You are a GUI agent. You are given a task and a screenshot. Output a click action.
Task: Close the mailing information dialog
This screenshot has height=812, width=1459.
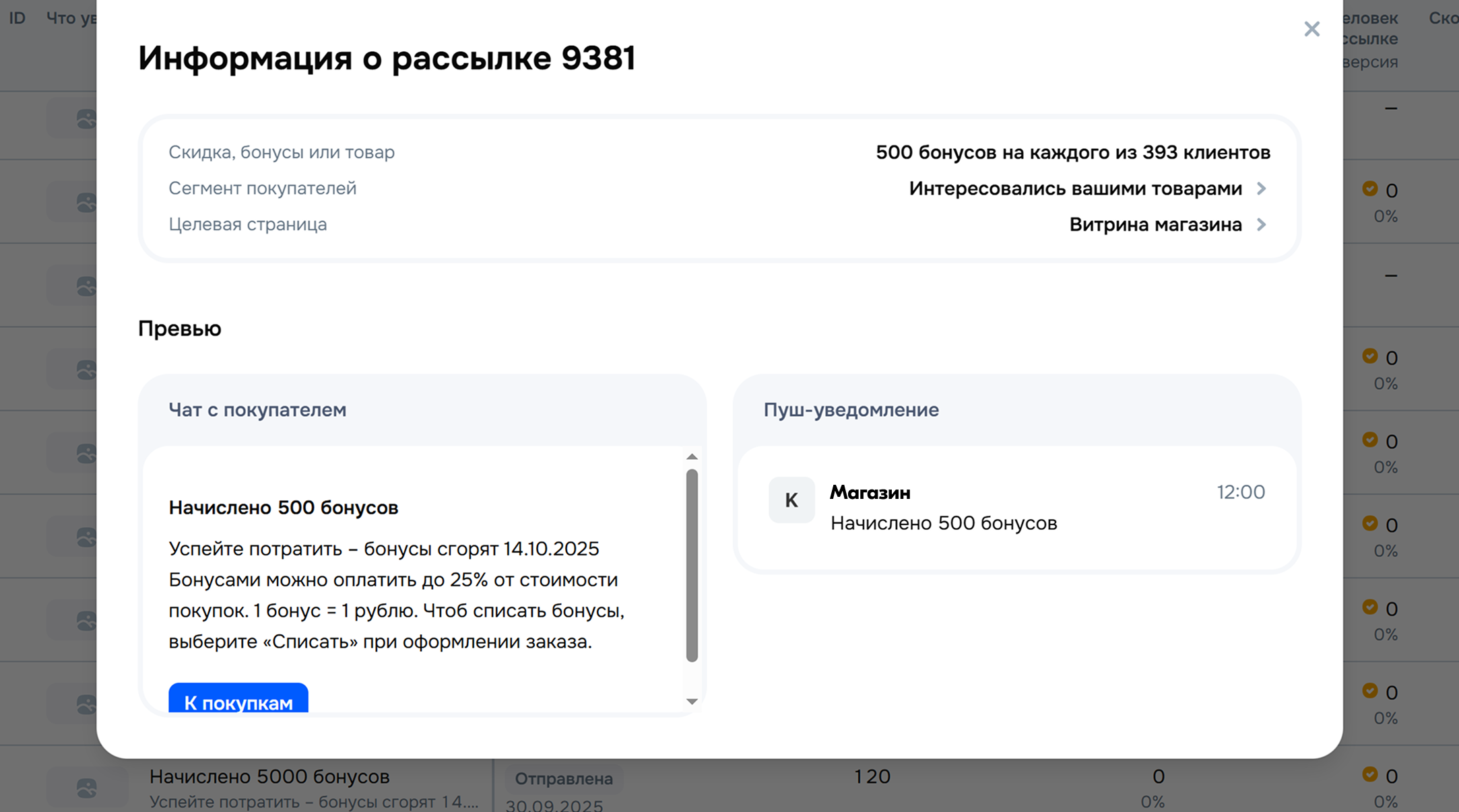[1311, 29]
